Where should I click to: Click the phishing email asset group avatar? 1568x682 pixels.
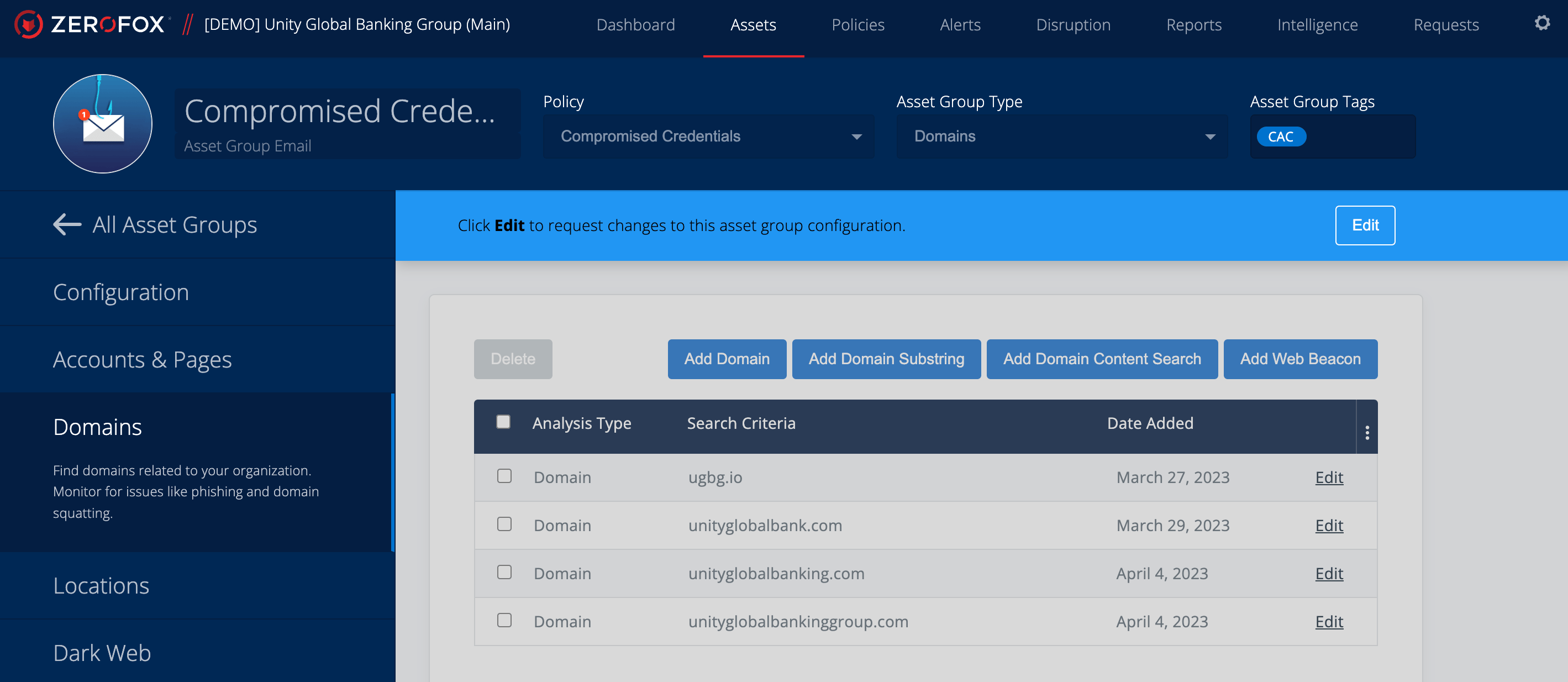(103, 124)
